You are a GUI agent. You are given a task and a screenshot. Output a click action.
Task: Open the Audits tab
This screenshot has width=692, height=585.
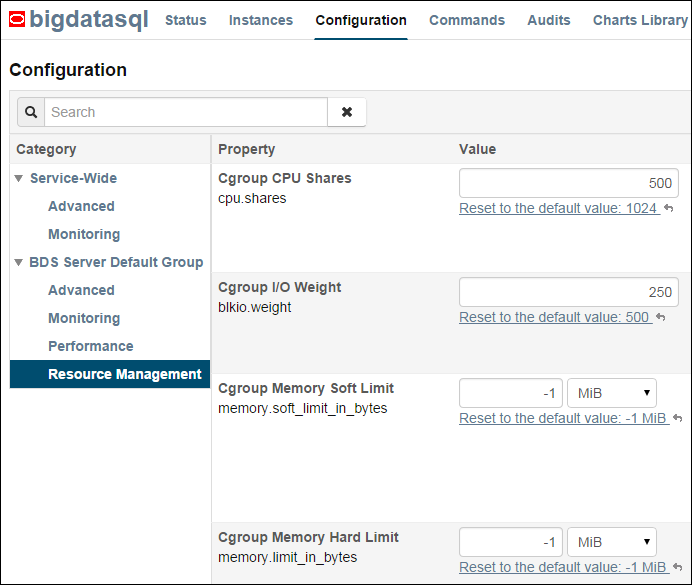[549, 20]
